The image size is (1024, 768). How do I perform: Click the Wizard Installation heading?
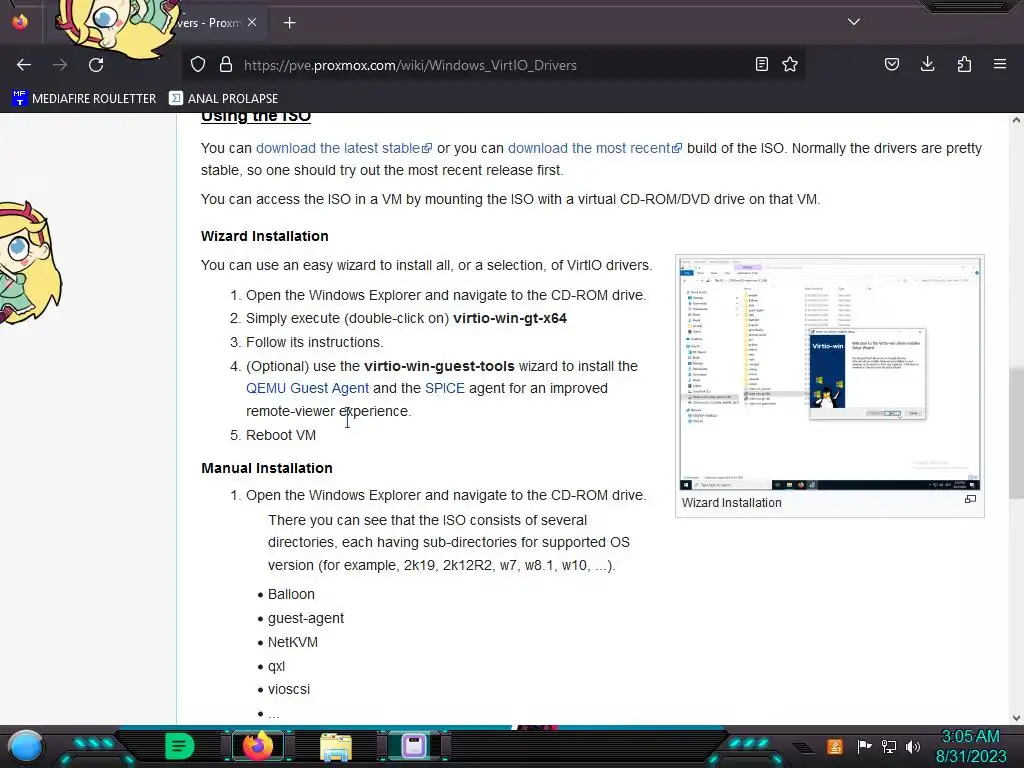tap(264, 236)
